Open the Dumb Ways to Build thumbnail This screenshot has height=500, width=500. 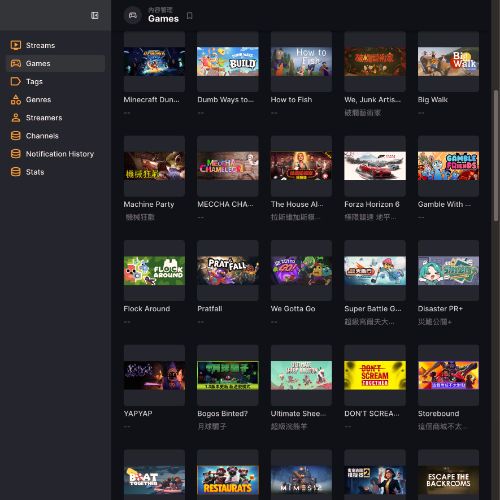tap(228, 61)
